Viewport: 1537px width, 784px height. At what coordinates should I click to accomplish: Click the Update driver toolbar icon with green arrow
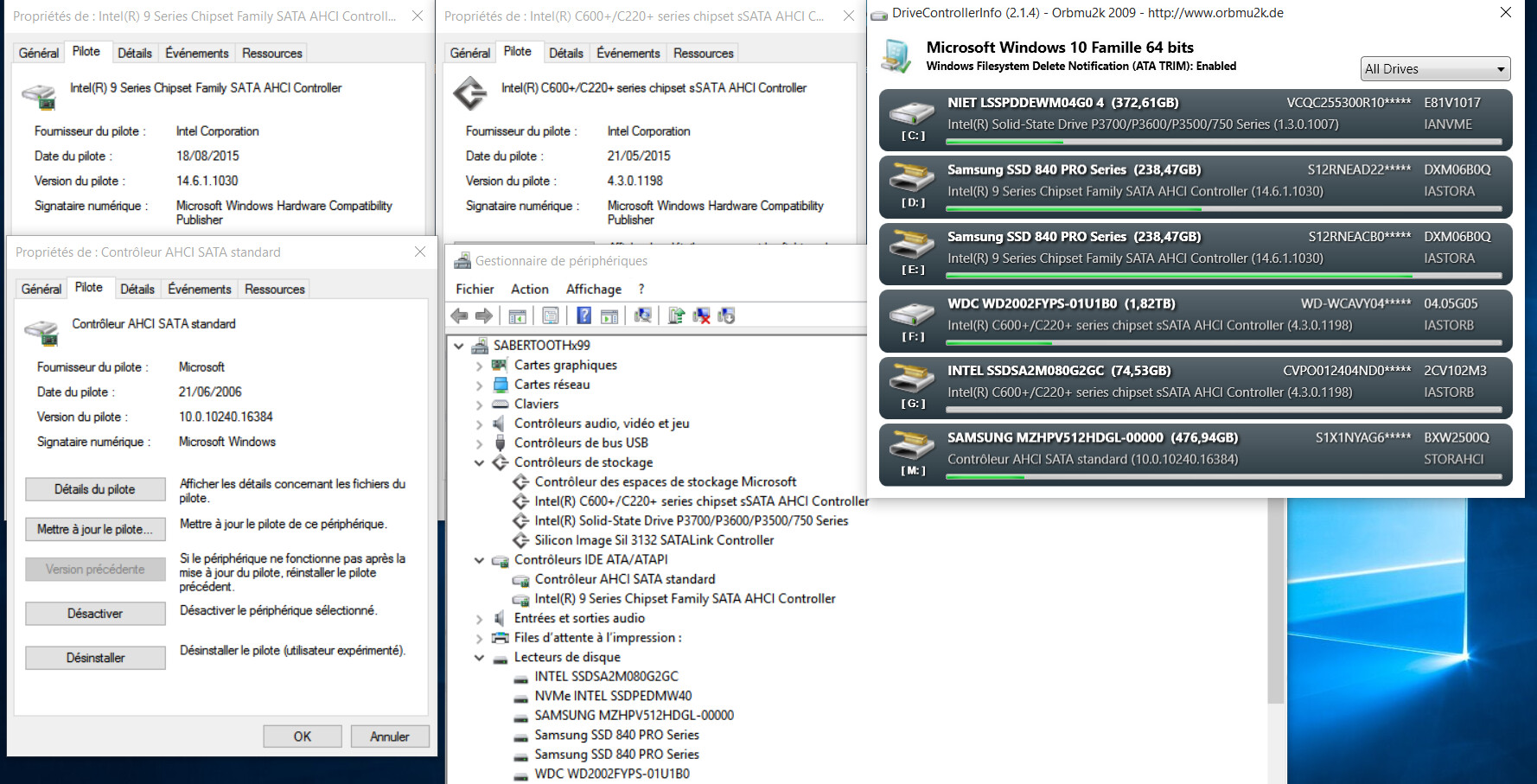(676, 316)
